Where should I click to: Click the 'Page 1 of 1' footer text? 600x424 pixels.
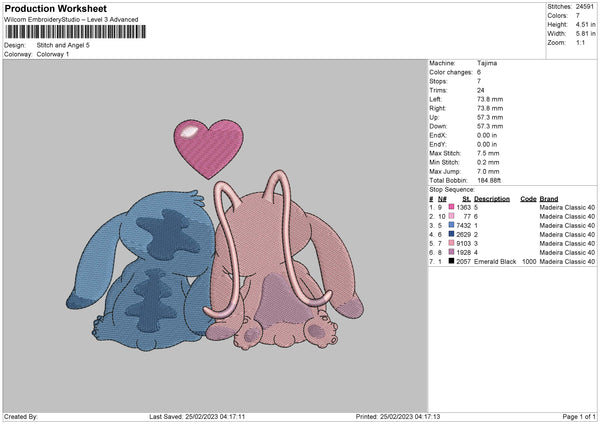pyautogui.click(x=579, y=417)
